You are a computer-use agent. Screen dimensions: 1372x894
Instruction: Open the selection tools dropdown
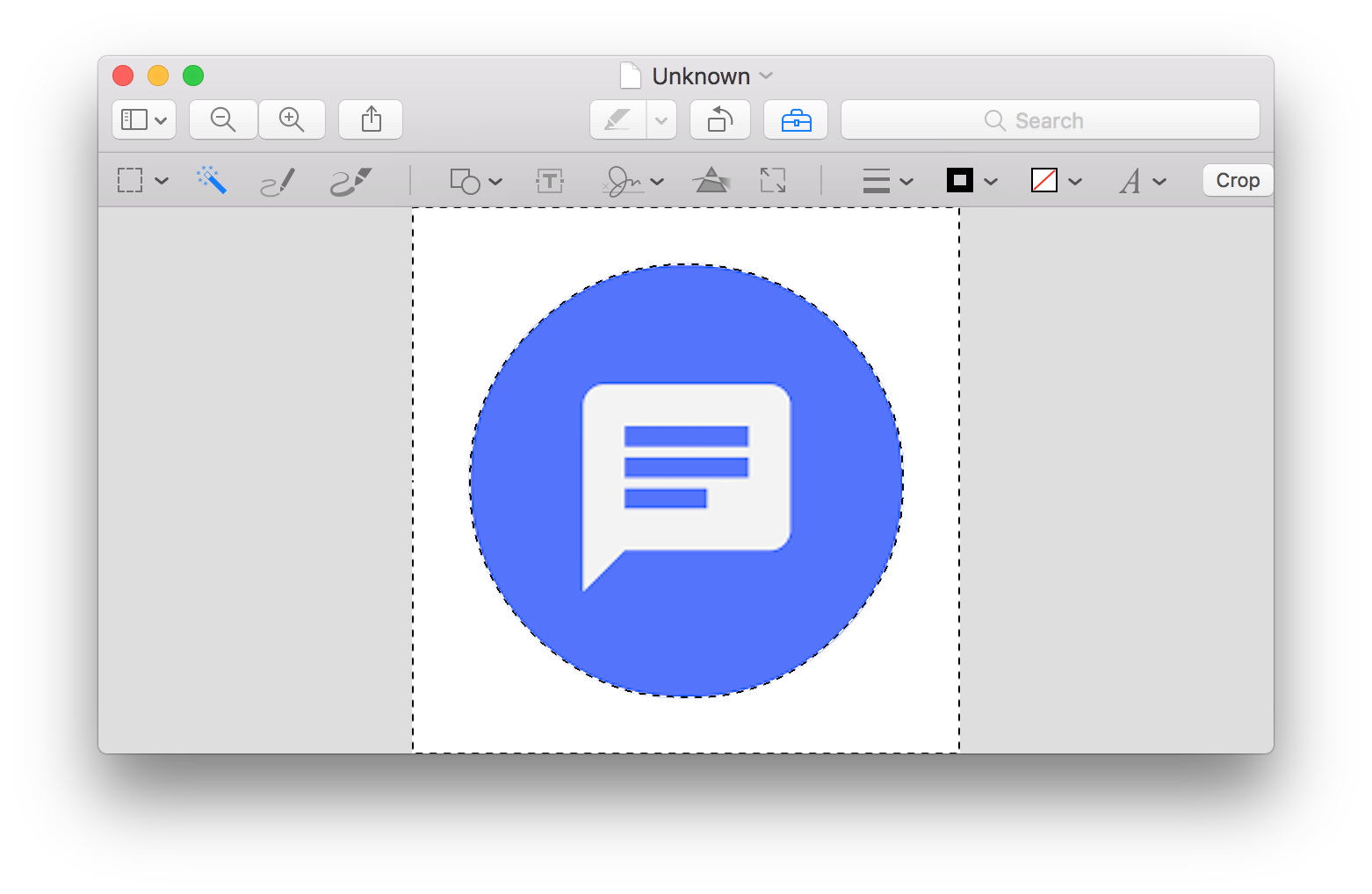[x=142, y=181]
